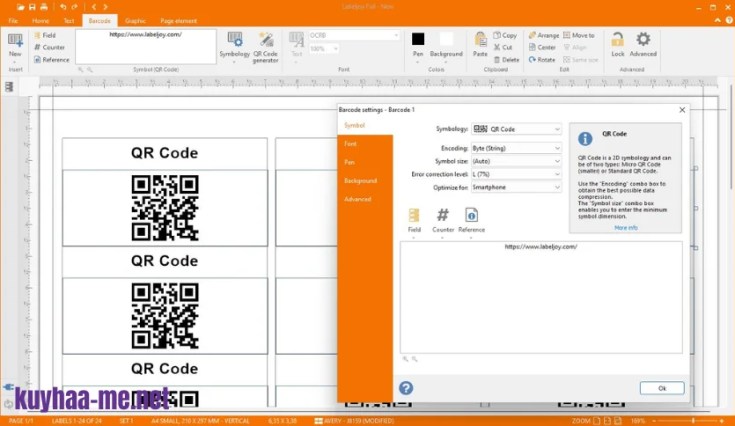Click the dialog barcode text area
The height and width of the screenshot is (426, 735).
click(541, 297)
